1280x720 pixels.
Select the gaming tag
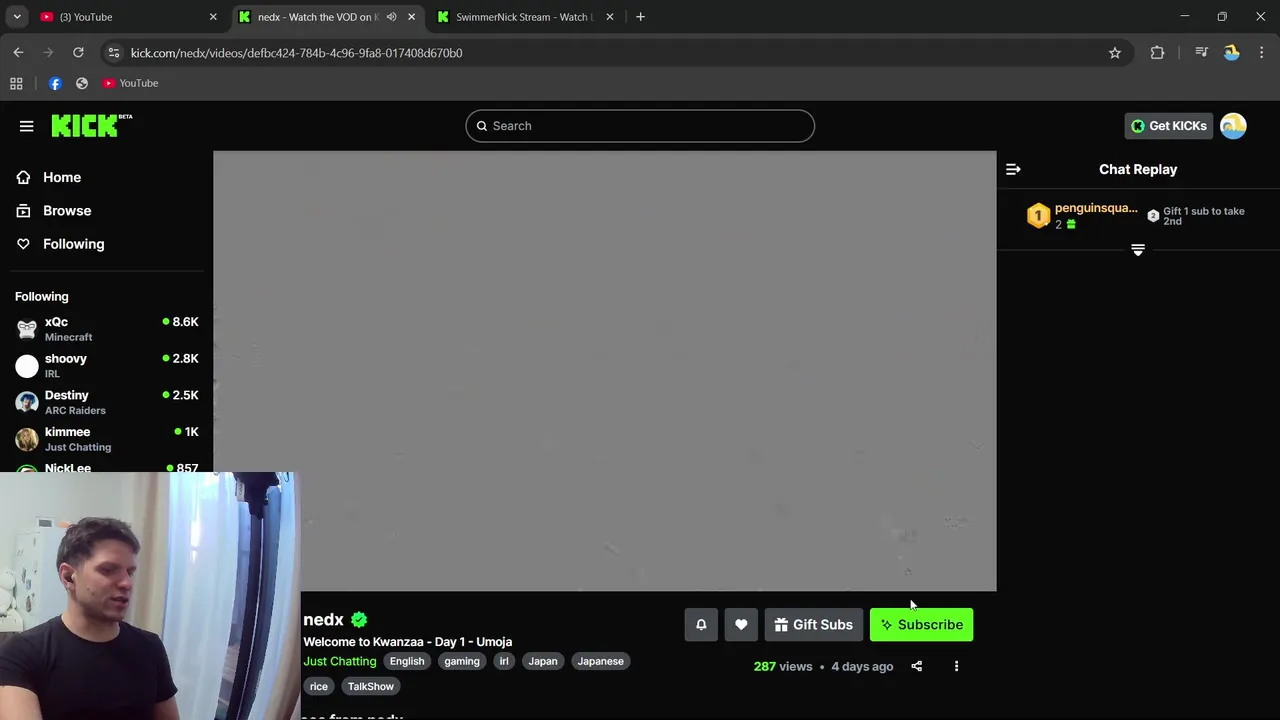coord(462,661)
